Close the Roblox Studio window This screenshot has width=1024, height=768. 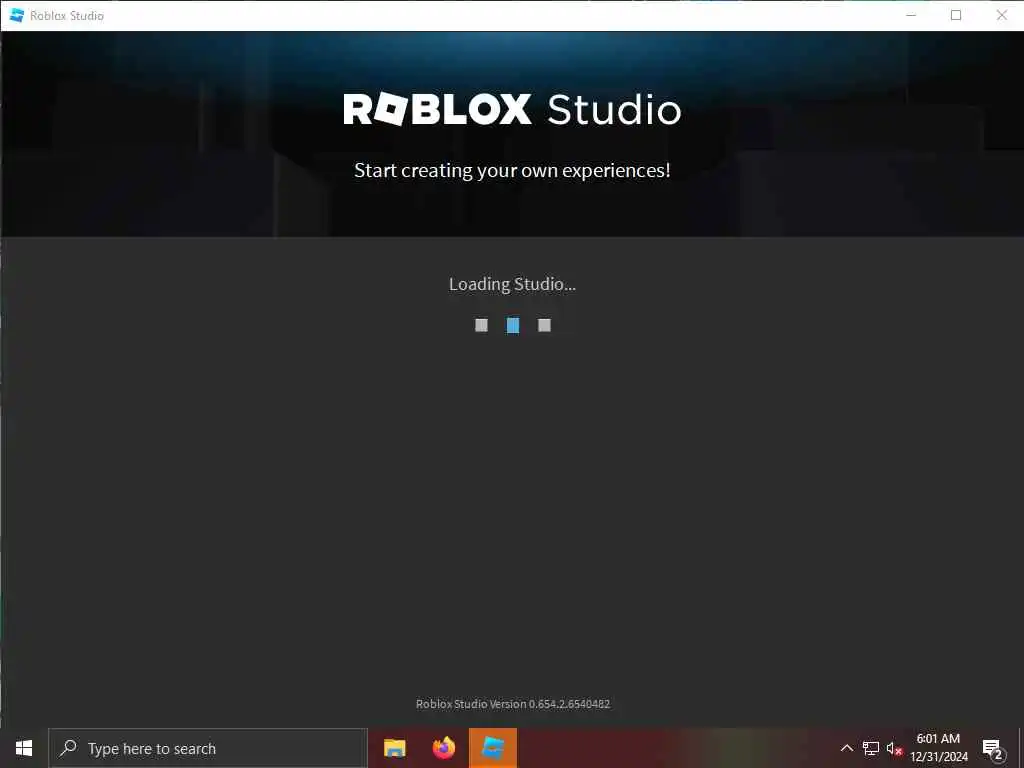(x=1002, y=15)
